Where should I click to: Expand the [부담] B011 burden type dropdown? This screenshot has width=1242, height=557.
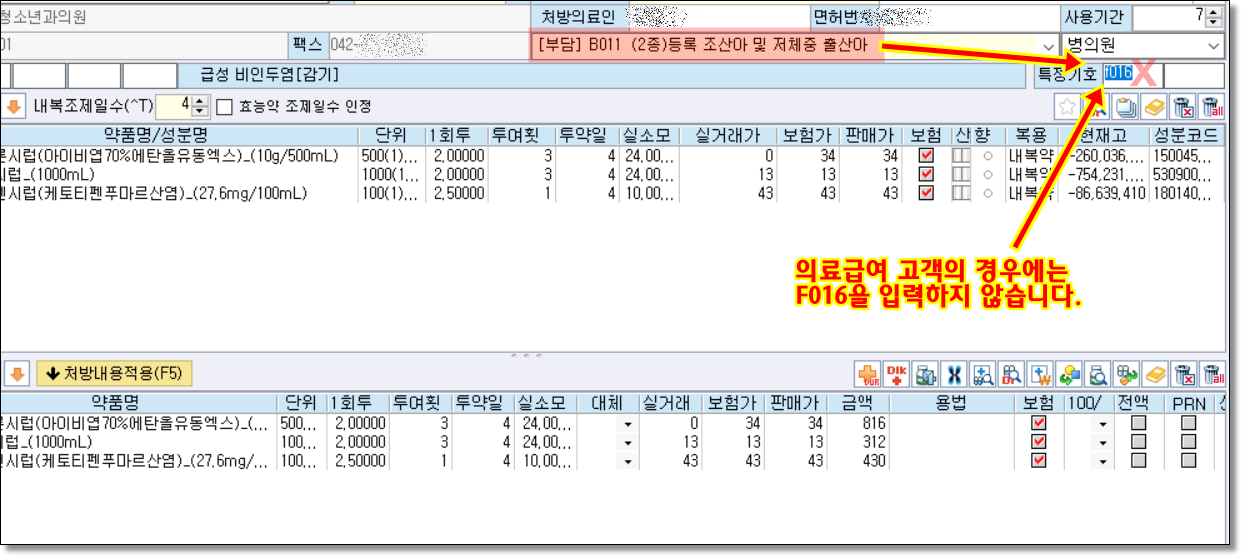tap(1048, 47)
